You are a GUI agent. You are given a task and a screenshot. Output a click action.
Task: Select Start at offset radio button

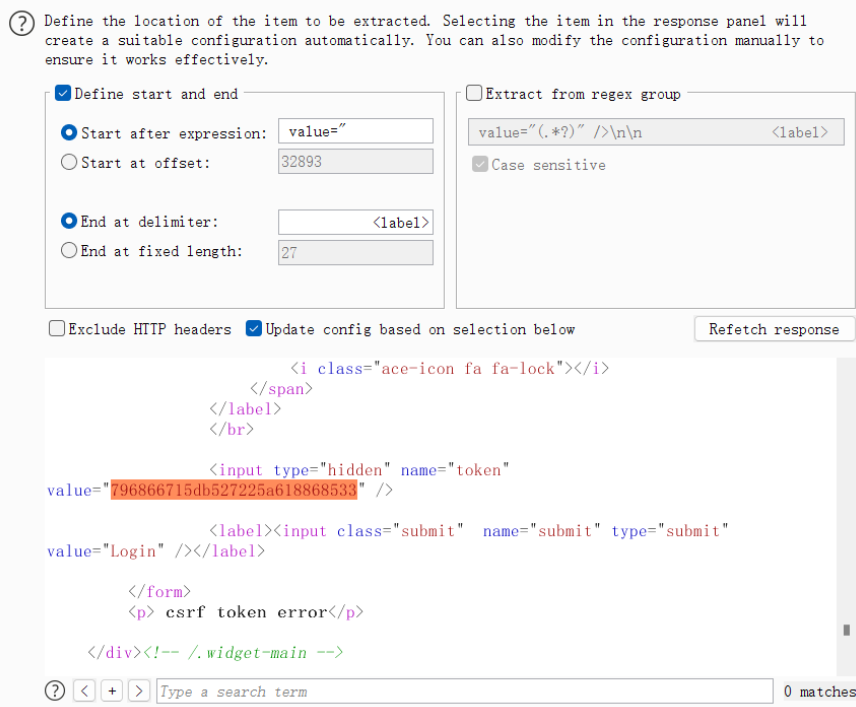[x=69, y=162]
